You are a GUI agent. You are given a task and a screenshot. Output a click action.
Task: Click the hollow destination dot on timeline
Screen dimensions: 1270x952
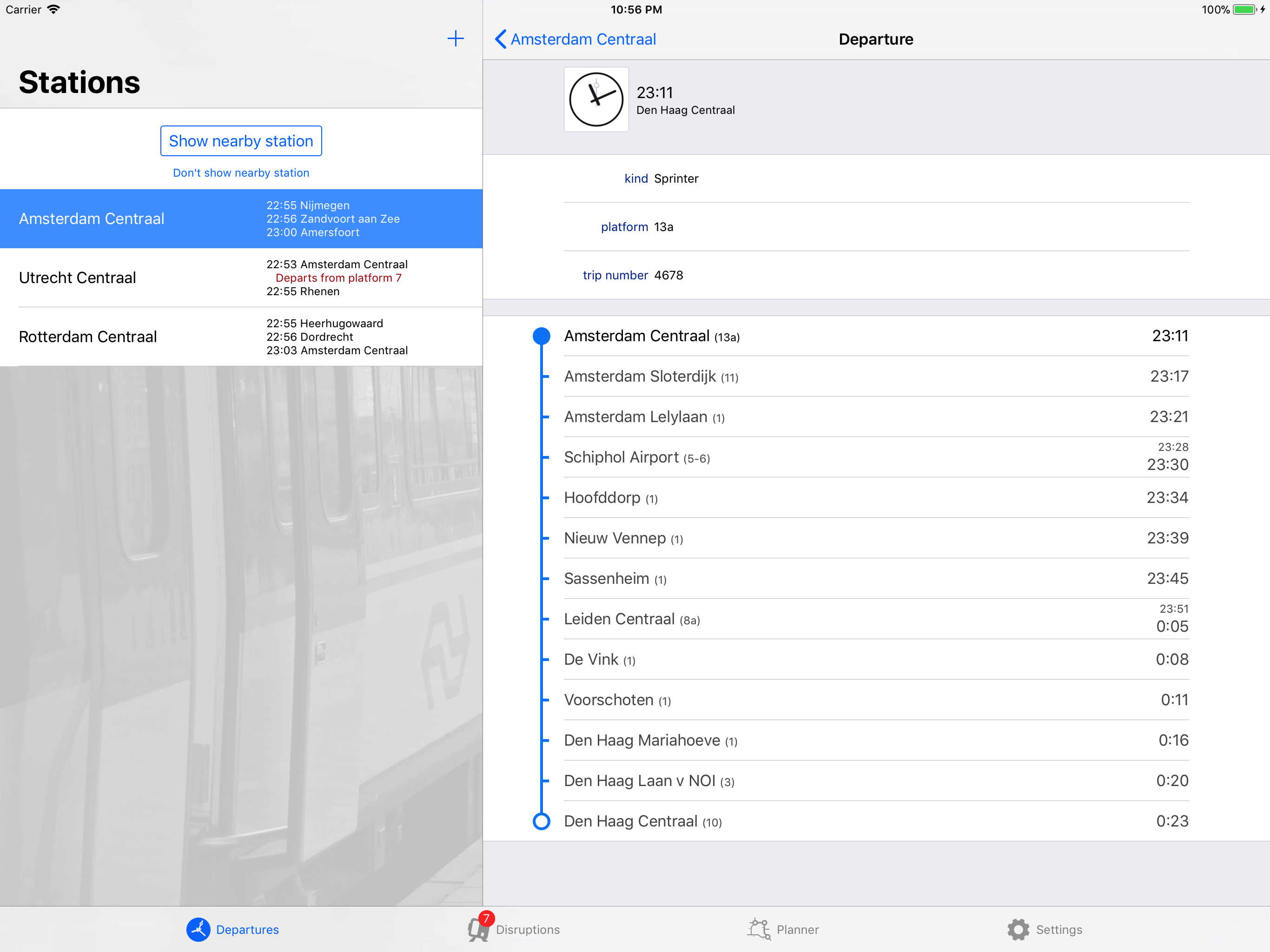click(x=542, y=821)
